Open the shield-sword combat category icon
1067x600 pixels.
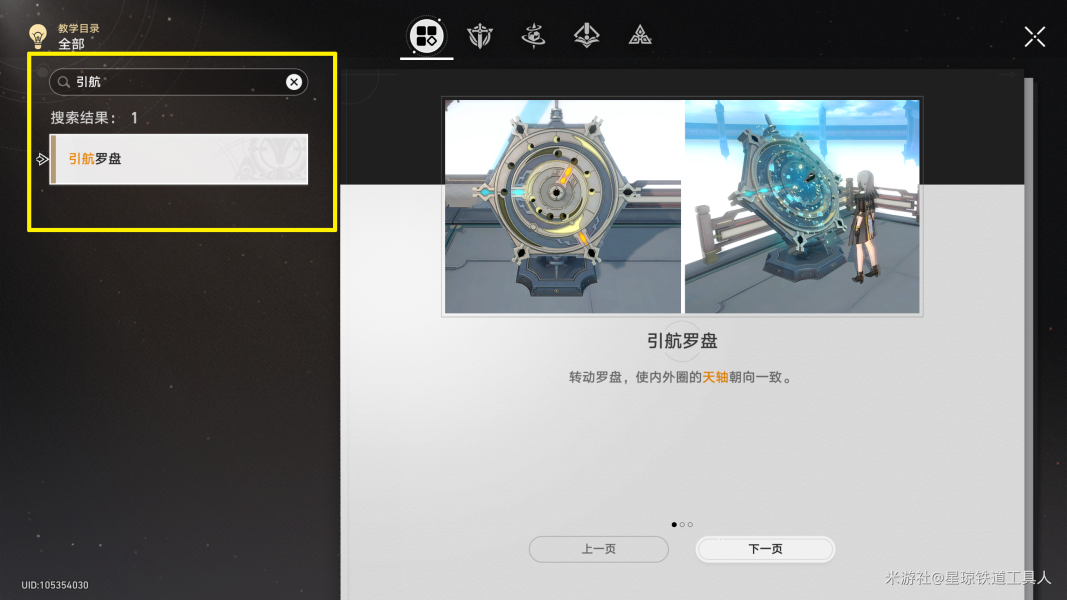[480, 35]
